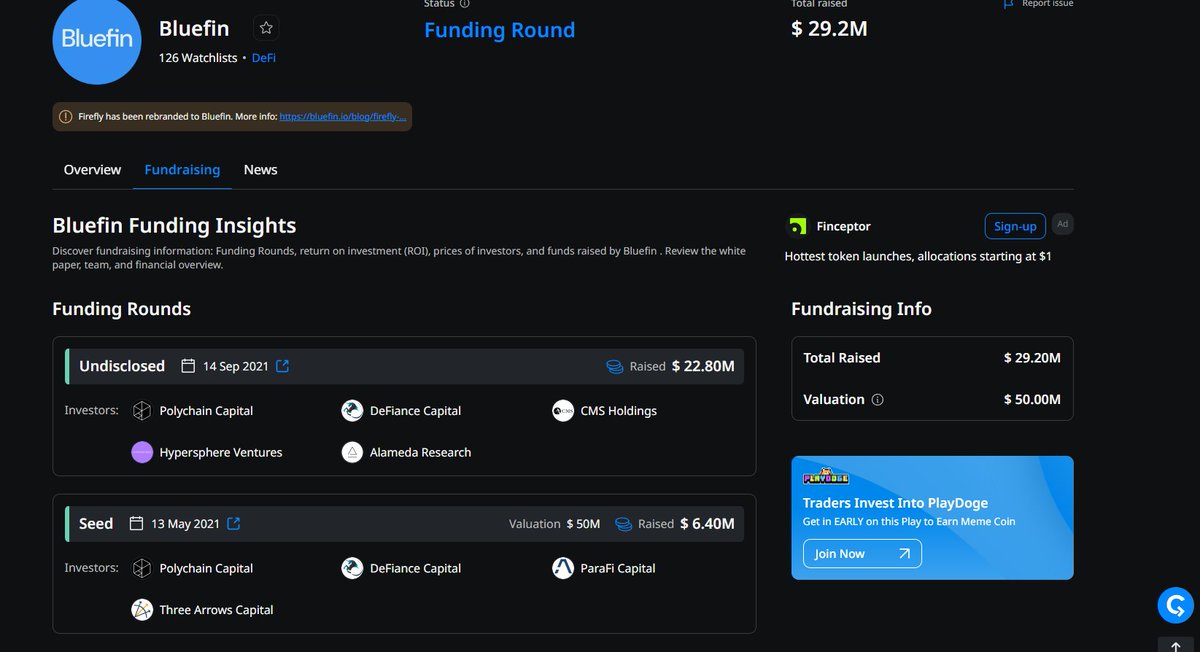Click the 'Traders Invest Into PlayDoge' headline
Image resolution: width=1200 pixels, height=652 pixels.
[895, 503]
